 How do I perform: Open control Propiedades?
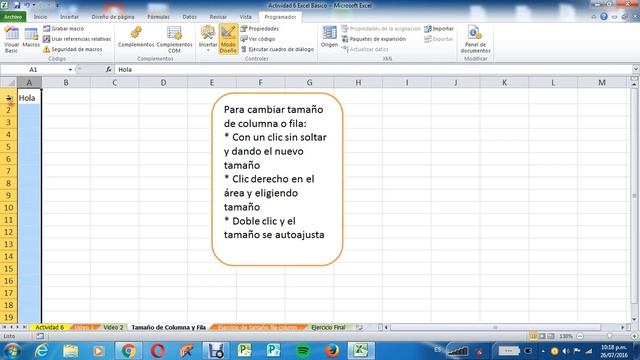pos(260,29)
